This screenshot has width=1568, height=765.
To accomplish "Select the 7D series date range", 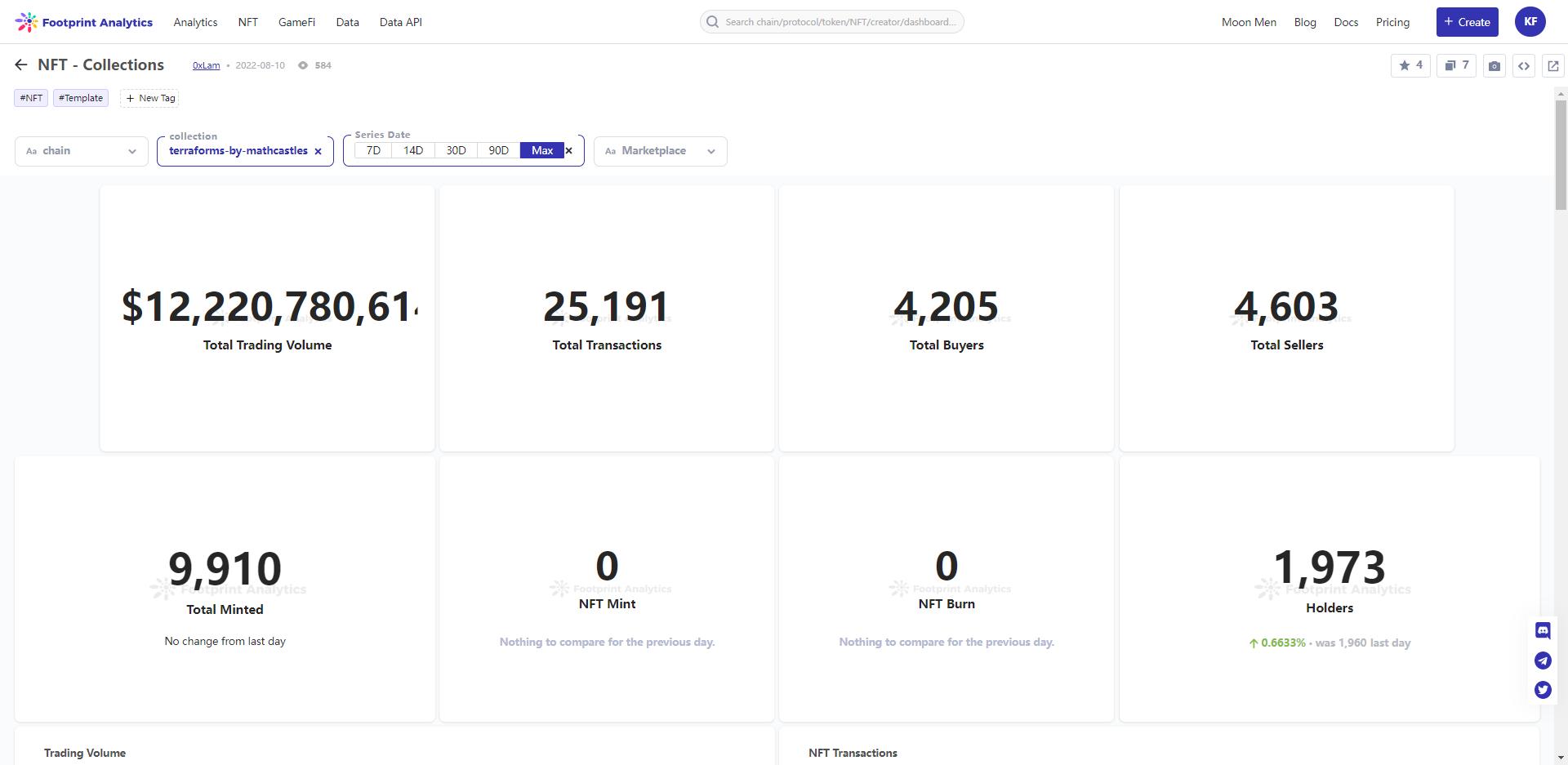I will pos(373,151).
